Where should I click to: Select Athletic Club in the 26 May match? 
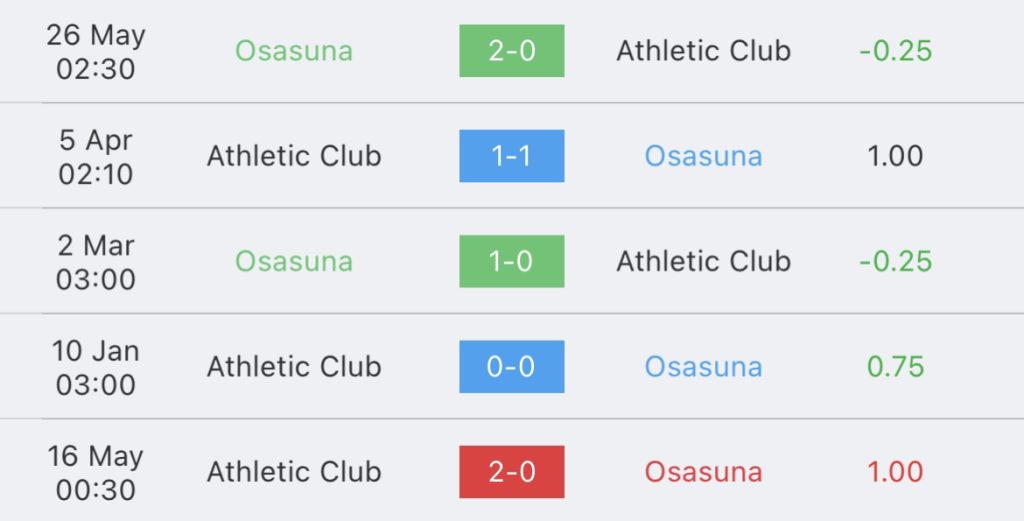703,51
